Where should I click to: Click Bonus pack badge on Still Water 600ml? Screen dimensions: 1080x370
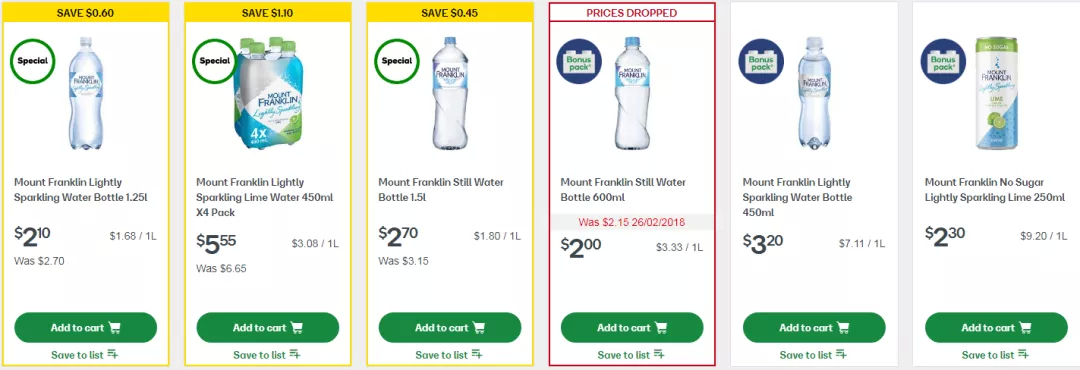pyautogui.click(x=579, y=61)
